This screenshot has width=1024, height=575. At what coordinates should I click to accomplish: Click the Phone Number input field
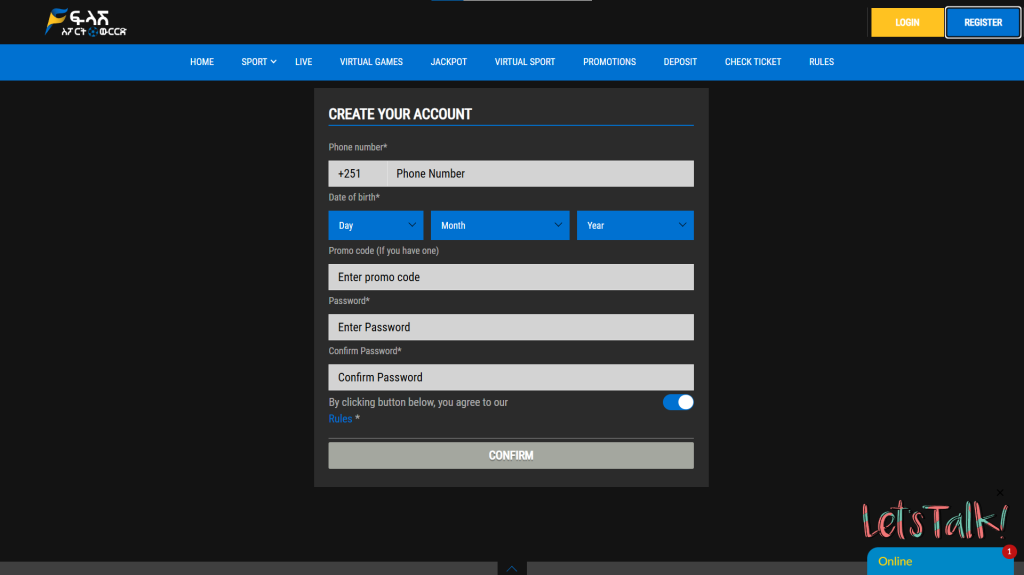tap(540, 174)
